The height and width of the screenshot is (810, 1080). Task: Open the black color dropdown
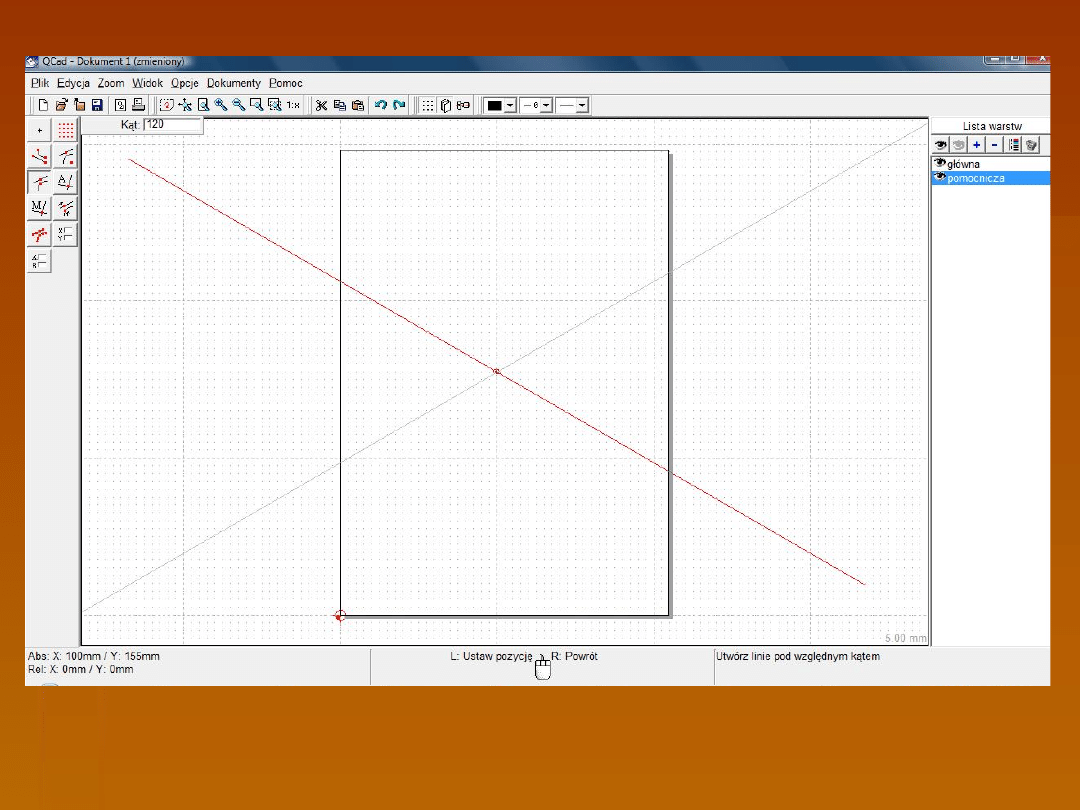pyautogui.click(x=510, y=105)
